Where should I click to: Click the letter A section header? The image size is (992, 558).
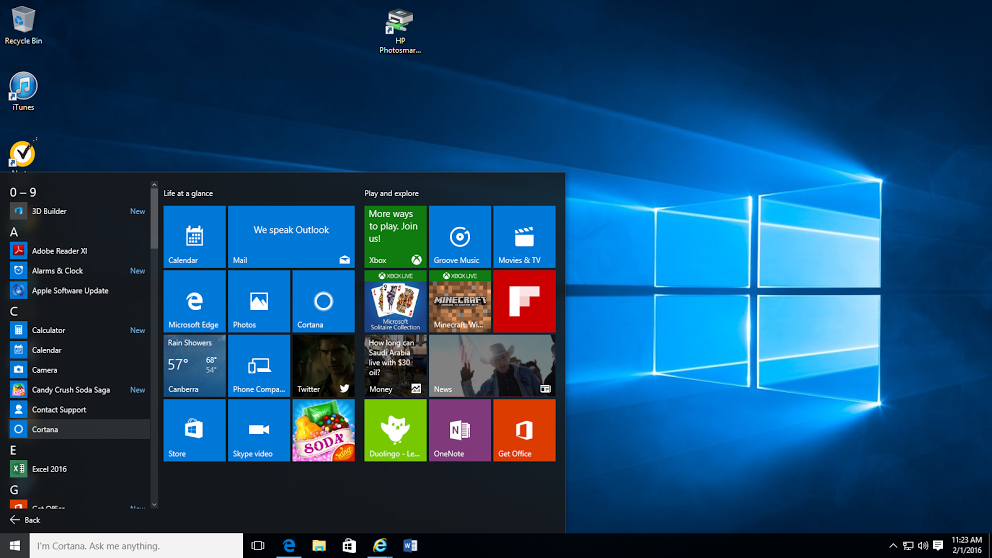click(14, 232)
